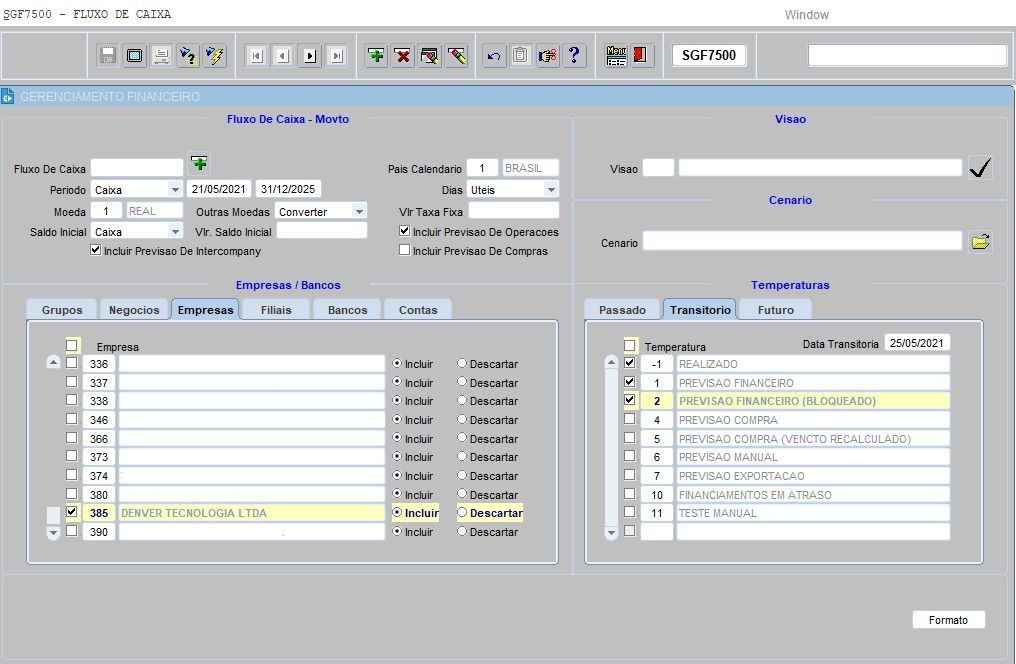Click the Gerenciamento Financeiro panel icon

tap(8, 97)
